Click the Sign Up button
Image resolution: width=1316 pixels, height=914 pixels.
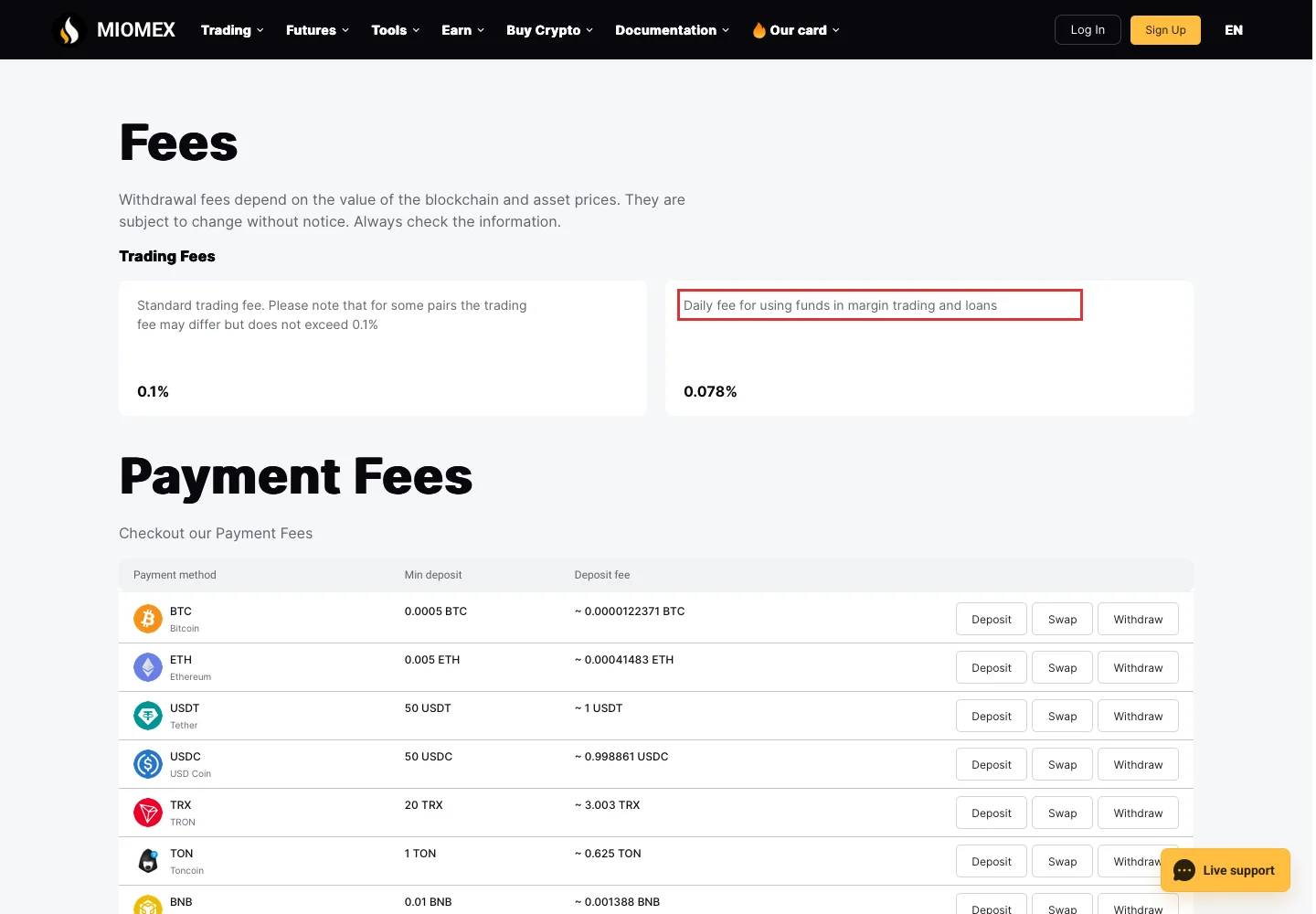(1165, 30)
